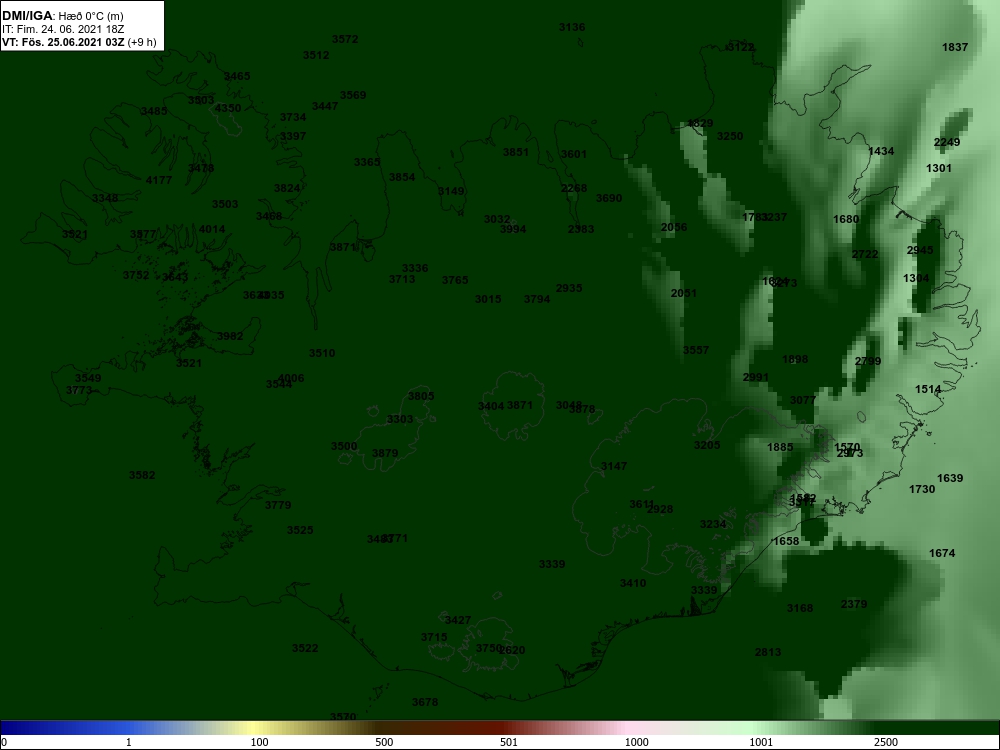
Task: Click the map value 2056
Action: tap(674, 228)
